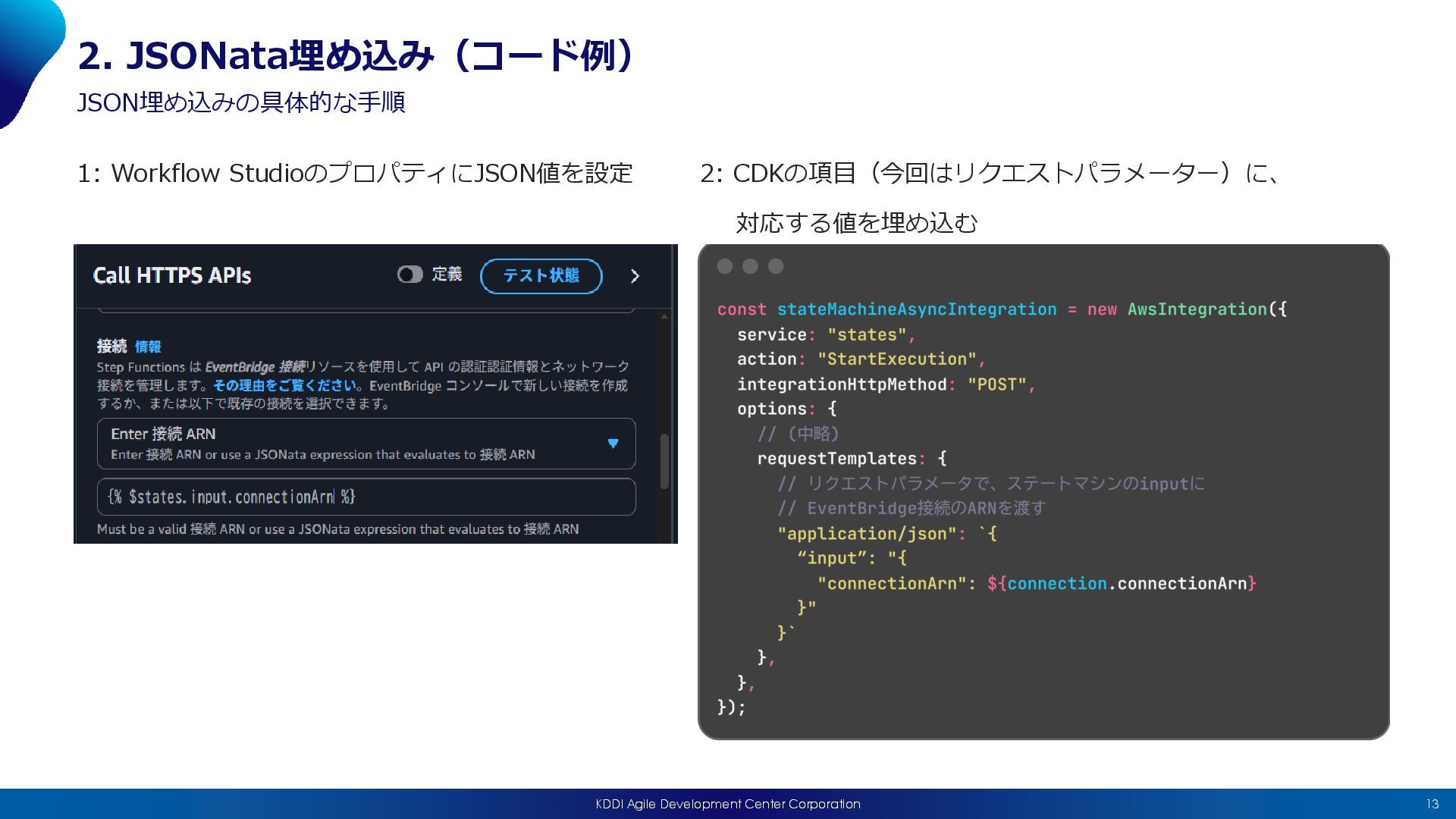Viewport: 1456px width, 819px height.
Task: Click the テスト状態 button
Action: click(541, 276)
